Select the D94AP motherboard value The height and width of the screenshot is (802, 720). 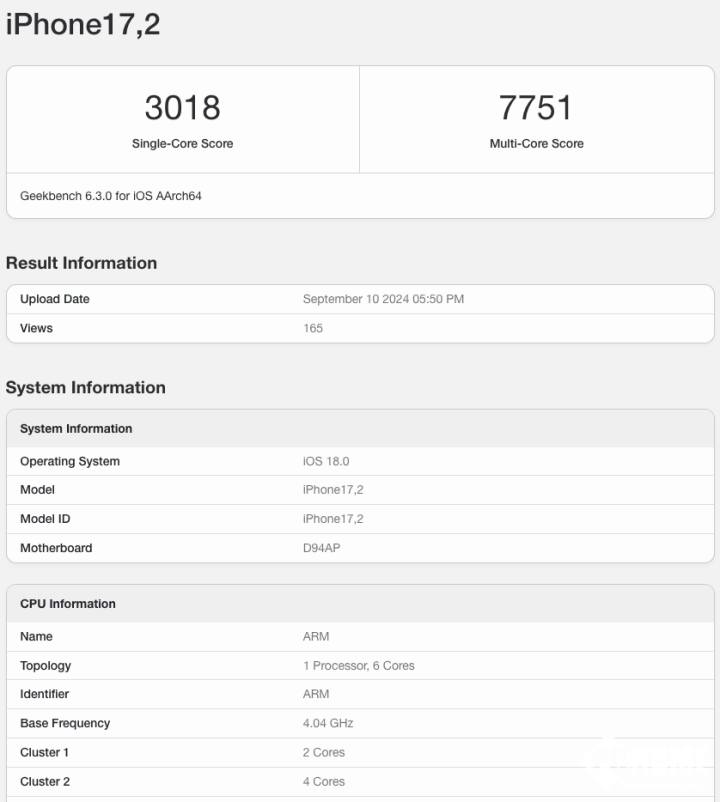(x=322, y=548)
